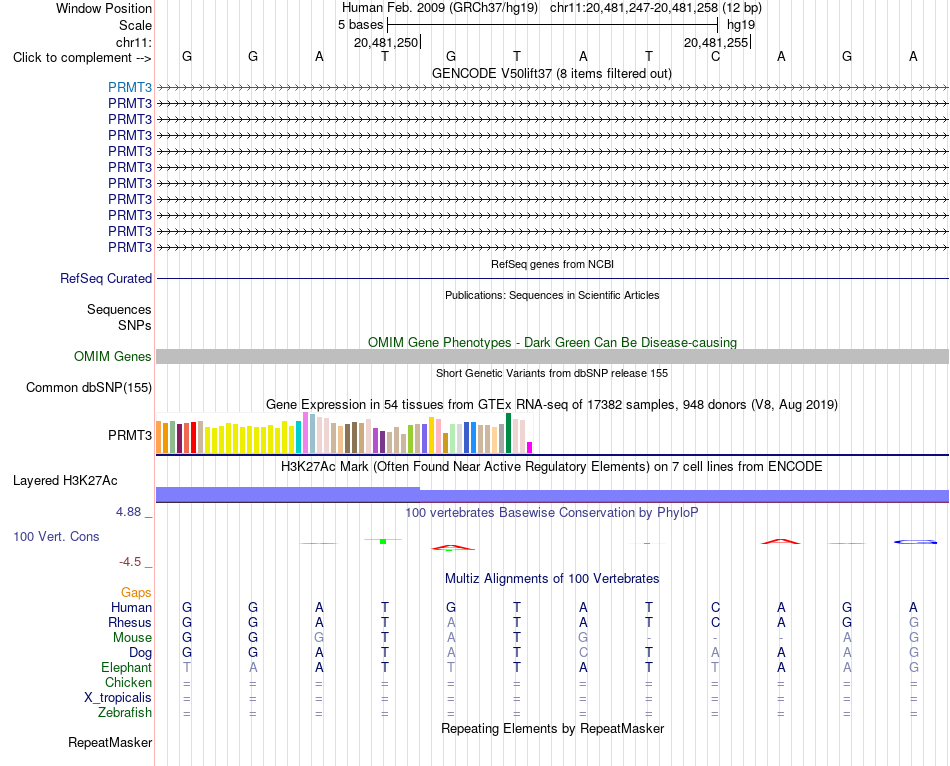Click the 4.88 upper PhyloP scale value
The height and width of the screenshot is (766, 950).
point(128,512)
